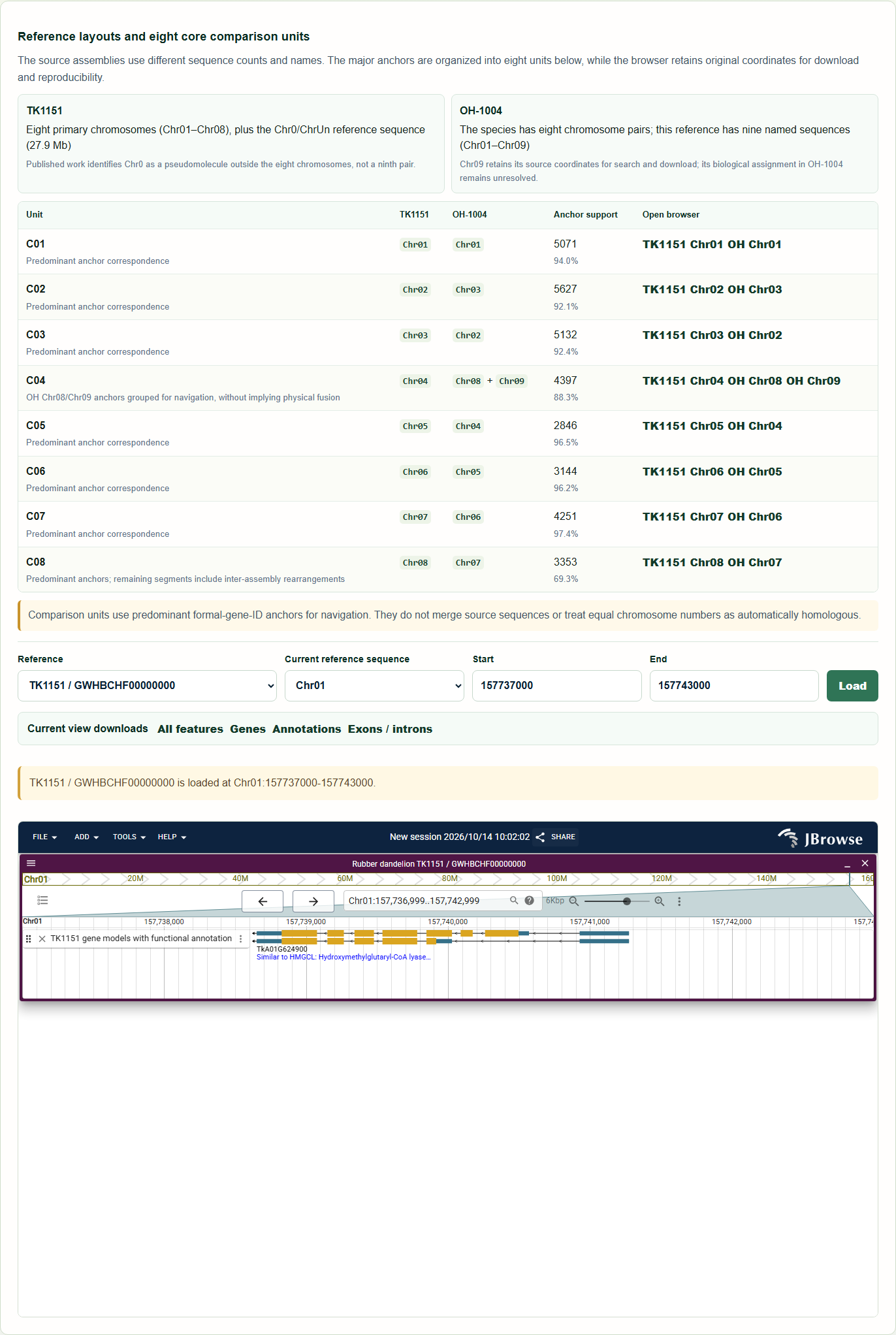Open the location search help icon
The image size is (896, 1335).
(529, 900)
